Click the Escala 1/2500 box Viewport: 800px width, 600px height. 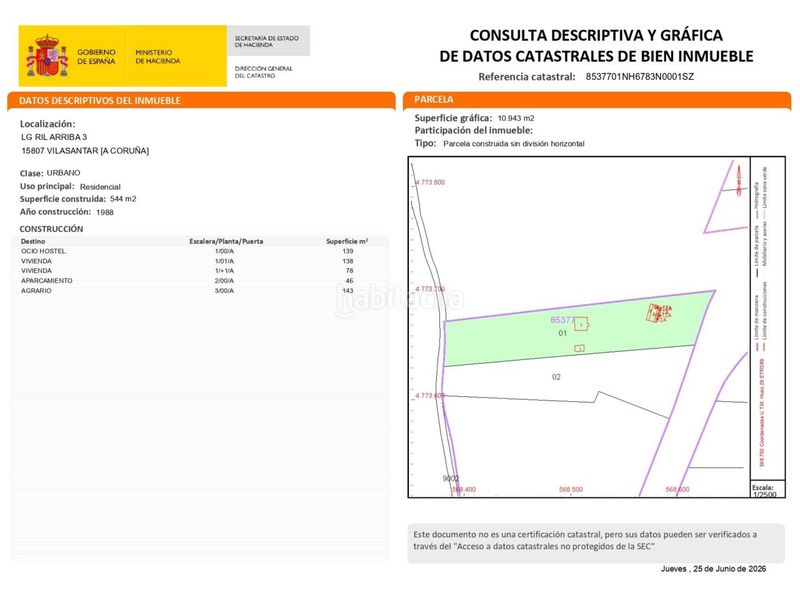click(766, 490)
